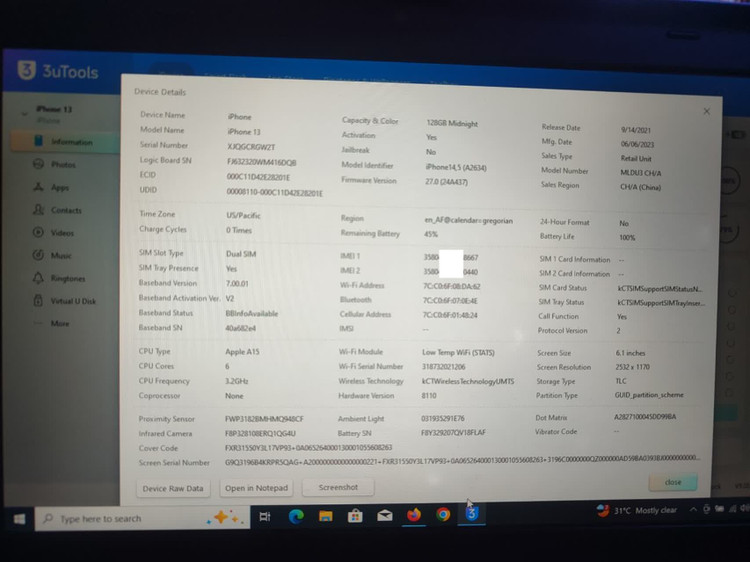Click Wi-Fi Serial Number 318732021206
The width and height of the screenshot is (750, 562).
pos(443,367)
